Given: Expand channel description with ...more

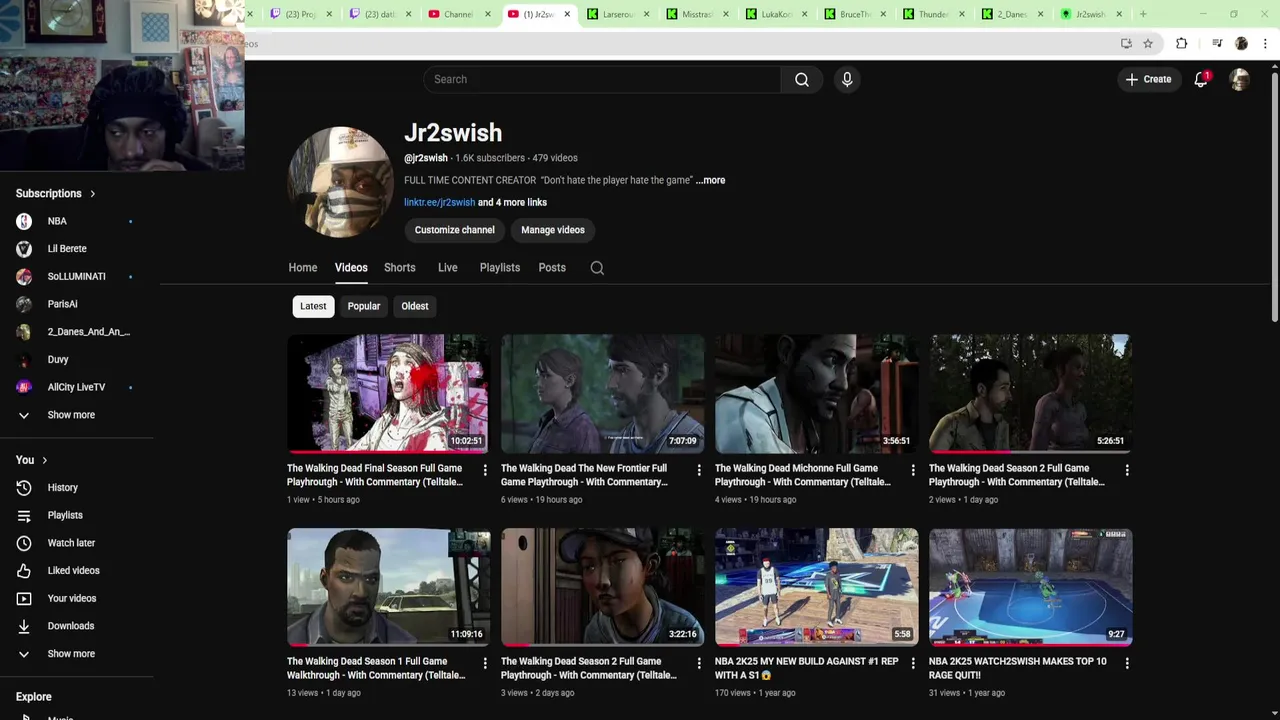Looking at the screenshot, I should [710, 180].
